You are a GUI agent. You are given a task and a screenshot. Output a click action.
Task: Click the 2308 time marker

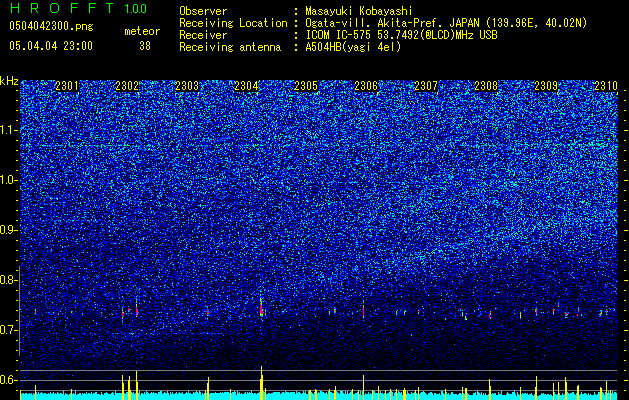pyautogui.click(x=486, y=86)
